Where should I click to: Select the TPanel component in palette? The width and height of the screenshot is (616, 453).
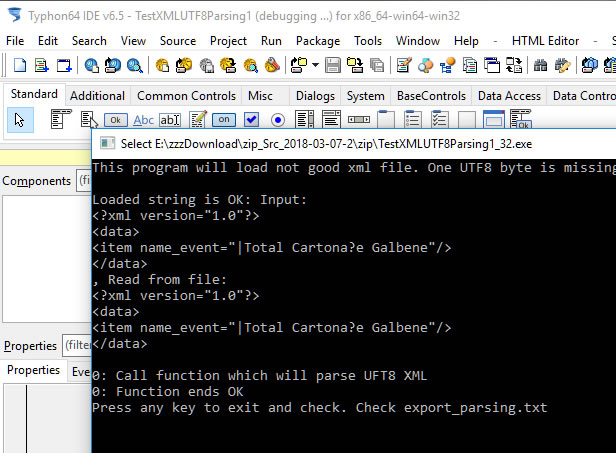pos(466,119)
